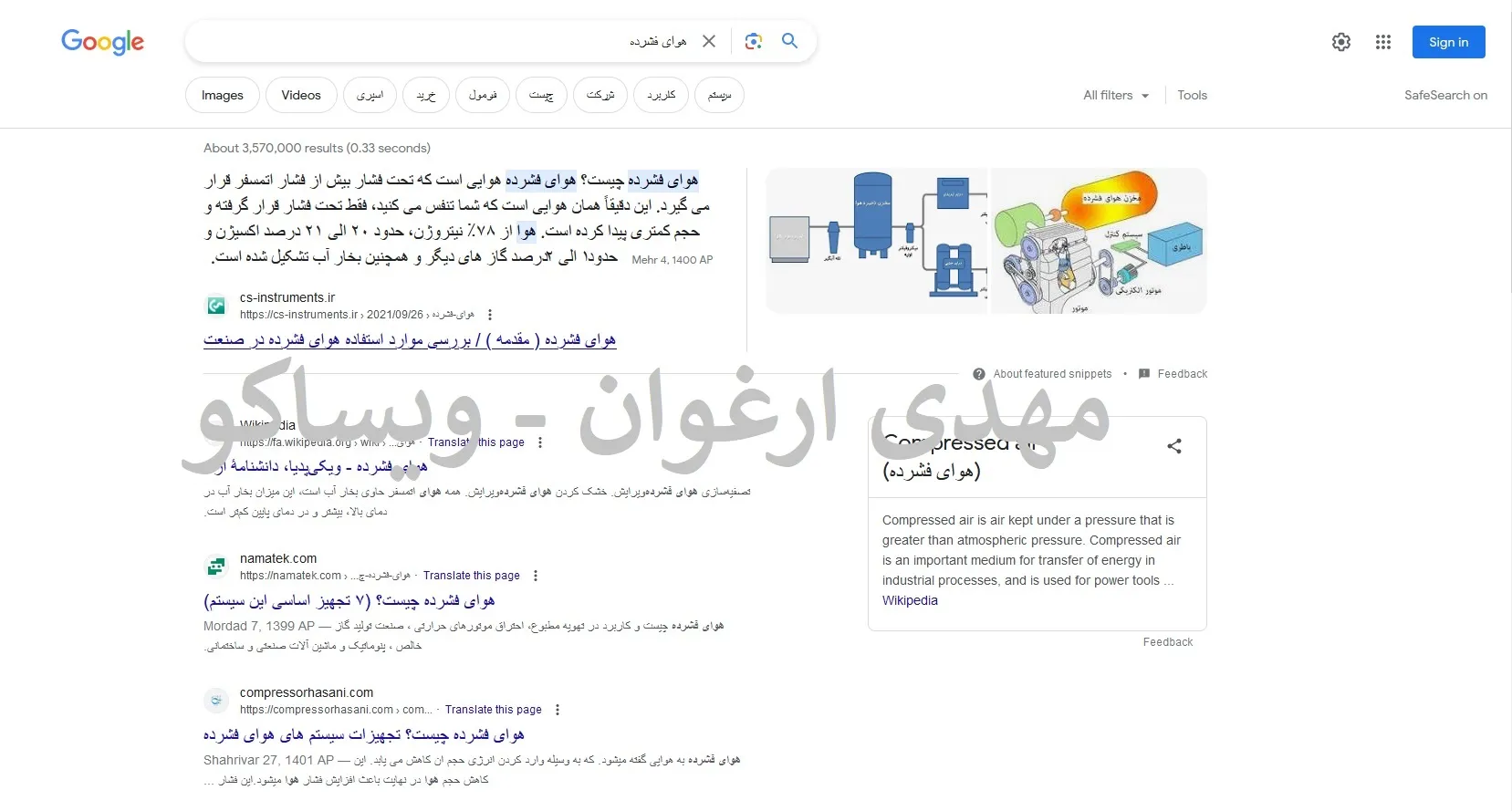Open the SafeSearch on setting
The height and width of the screenshot is (811, 1512).
(x=1445, y=95)
